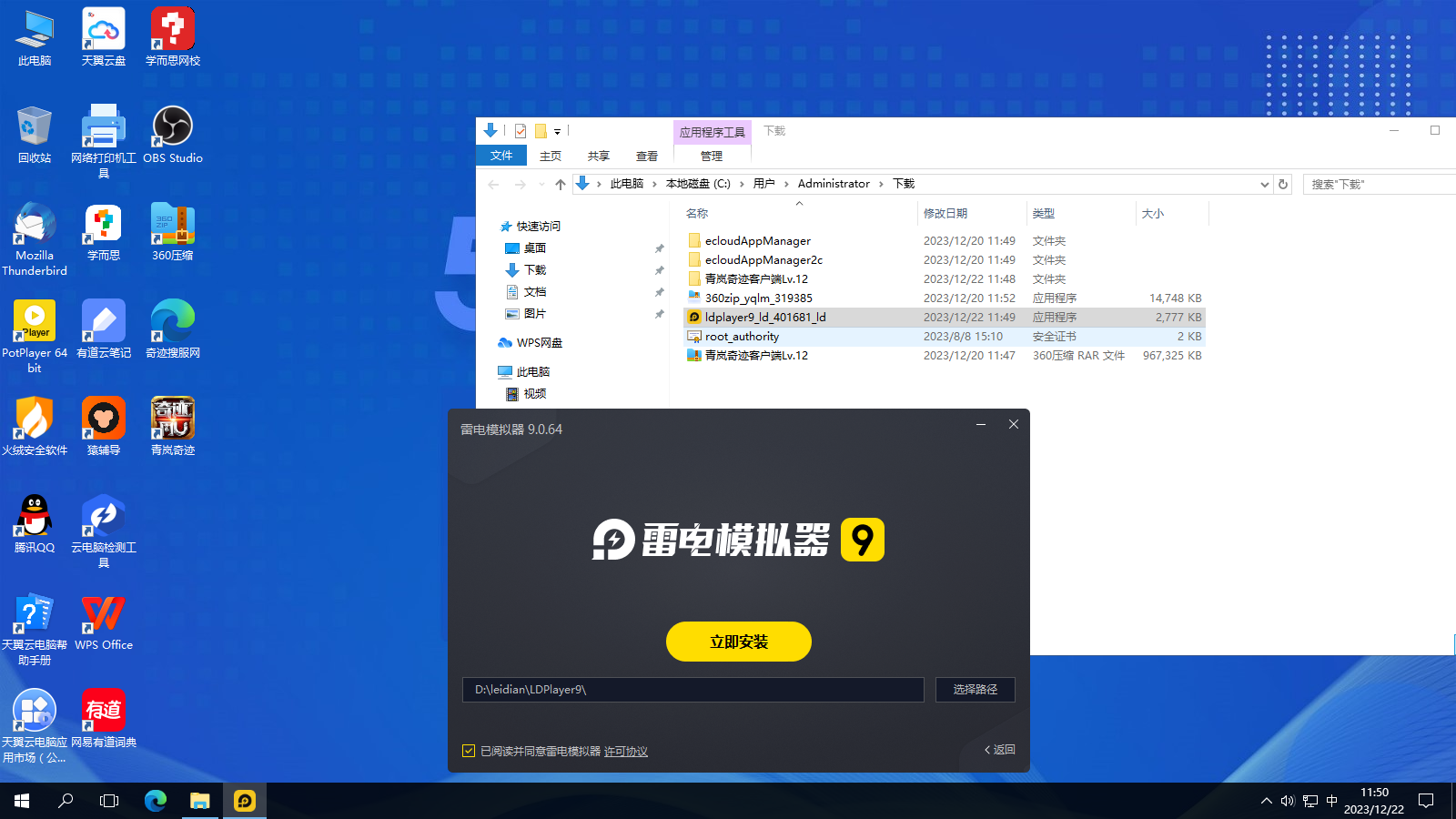Screen dimensions: 1456x819
Task: Click the Explorer refresh button
Action: (1283, 184)
